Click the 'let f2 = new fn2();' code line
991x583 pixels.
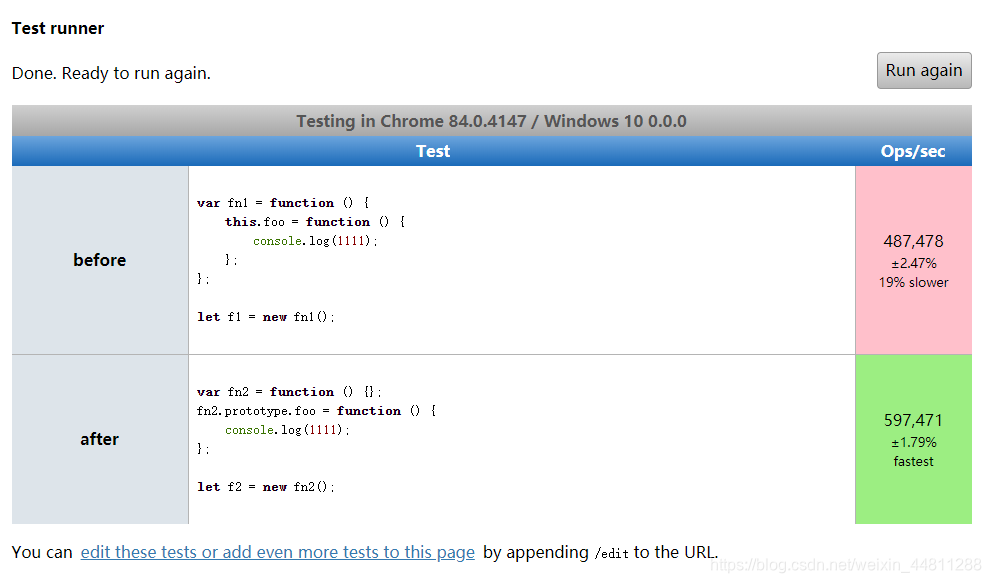265,487
